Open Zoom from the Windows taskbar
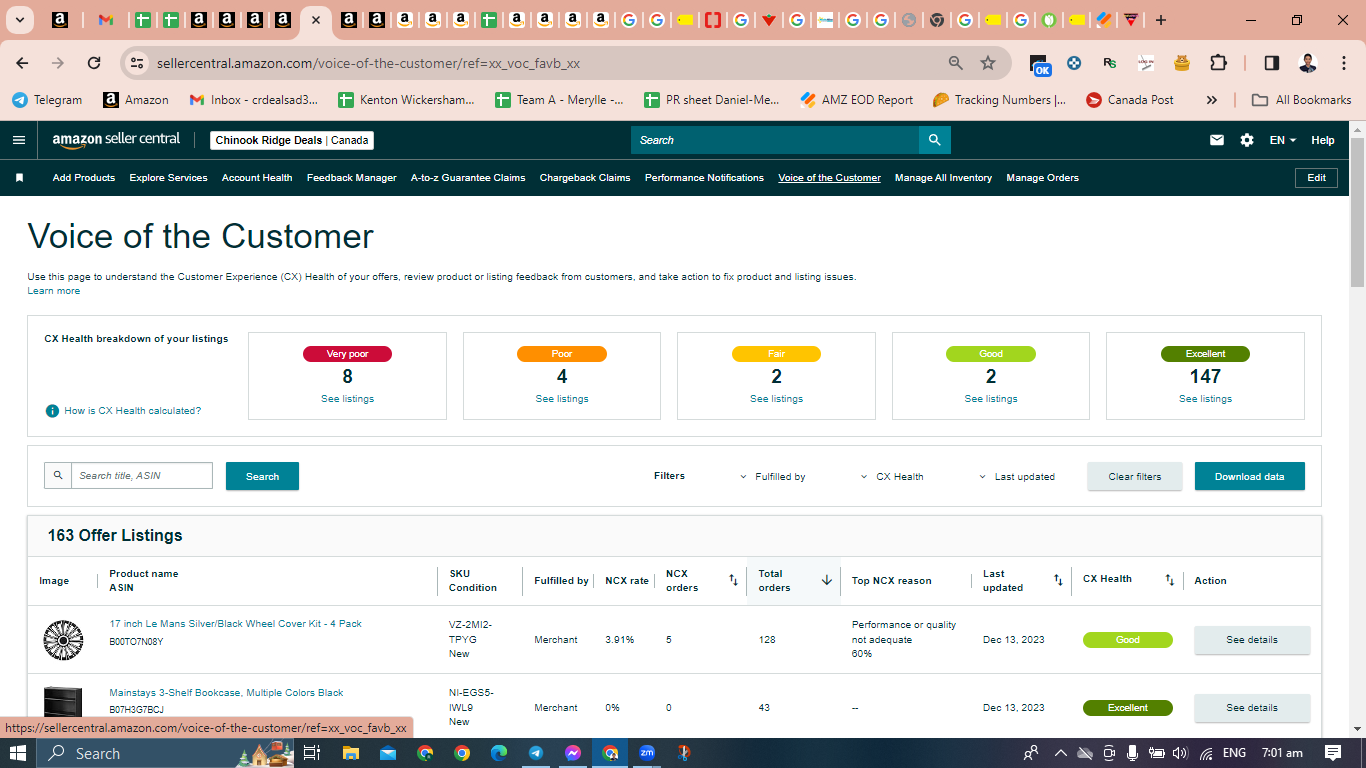This screenshot has height=768, width=1366. 647,753
